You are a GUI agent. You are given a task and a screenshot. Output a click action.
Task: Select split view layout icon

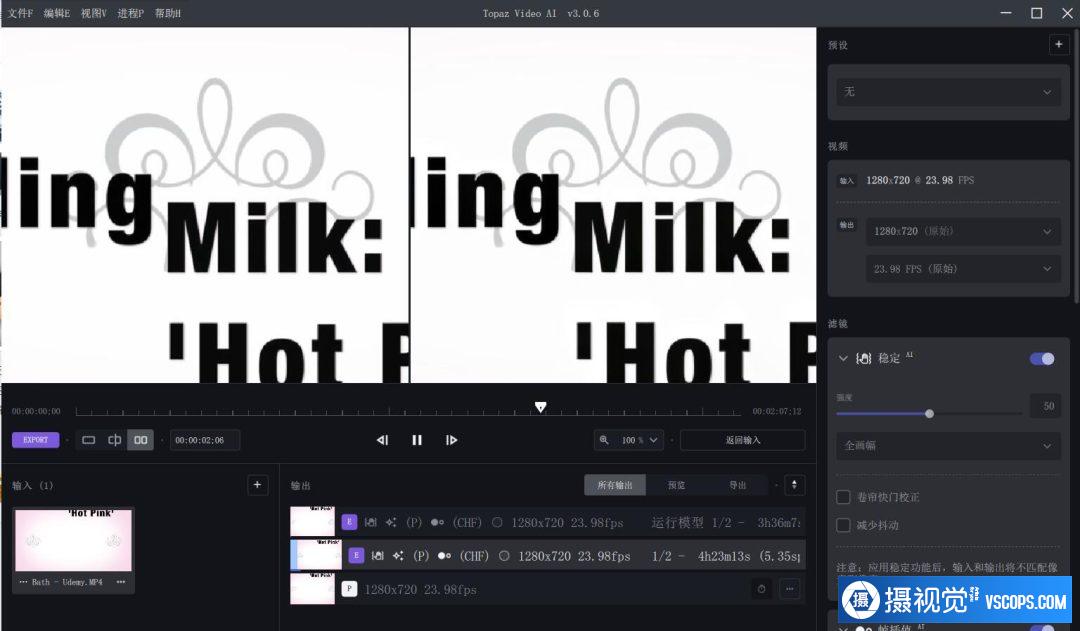[114, 440]
